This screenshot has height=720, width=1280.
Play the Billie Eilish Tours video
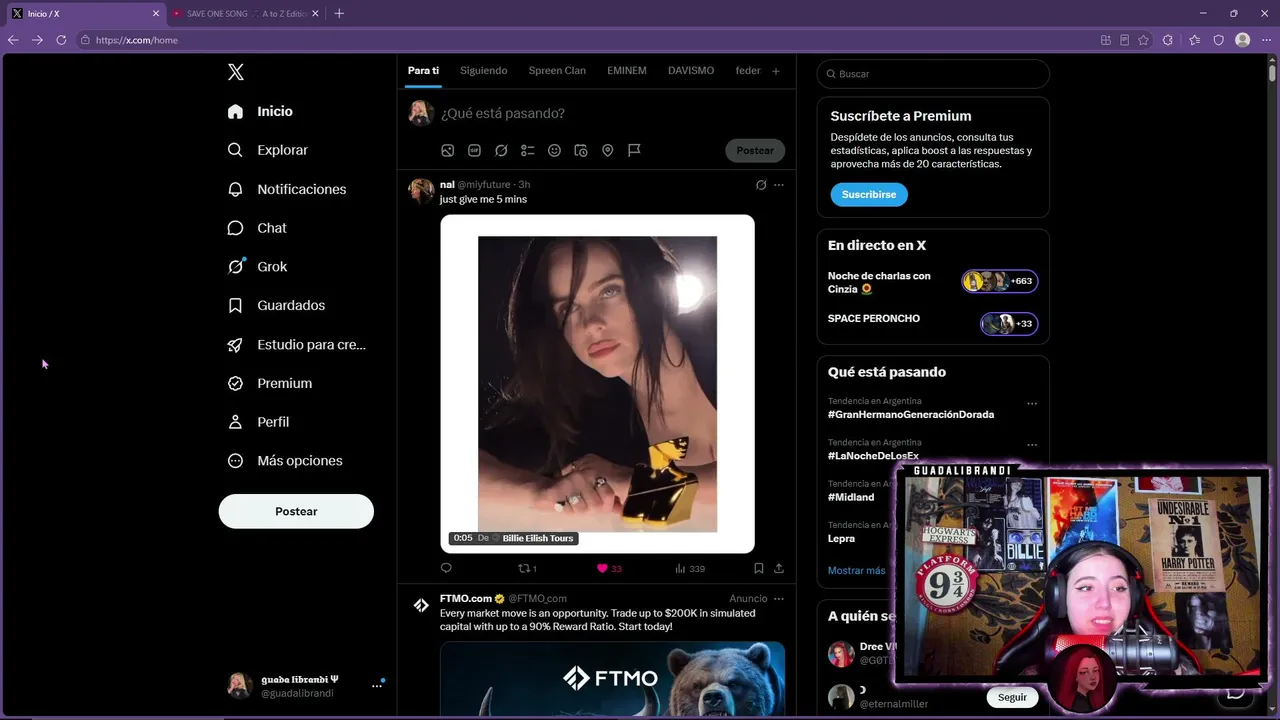[597, 384]
